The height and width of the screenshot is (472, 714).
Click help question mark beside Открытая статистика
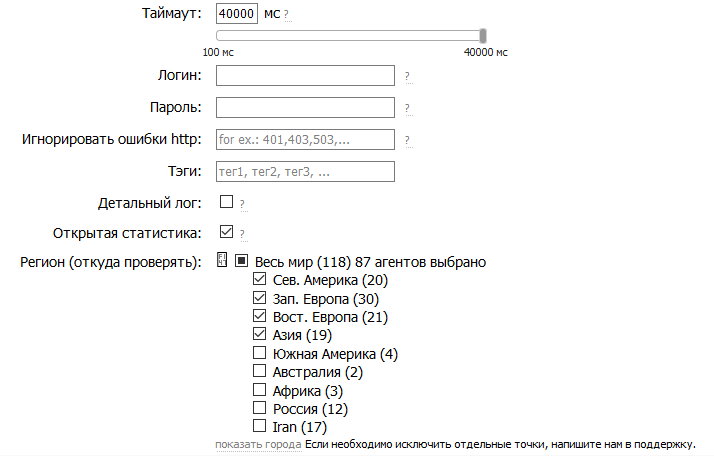pos(243,235)
